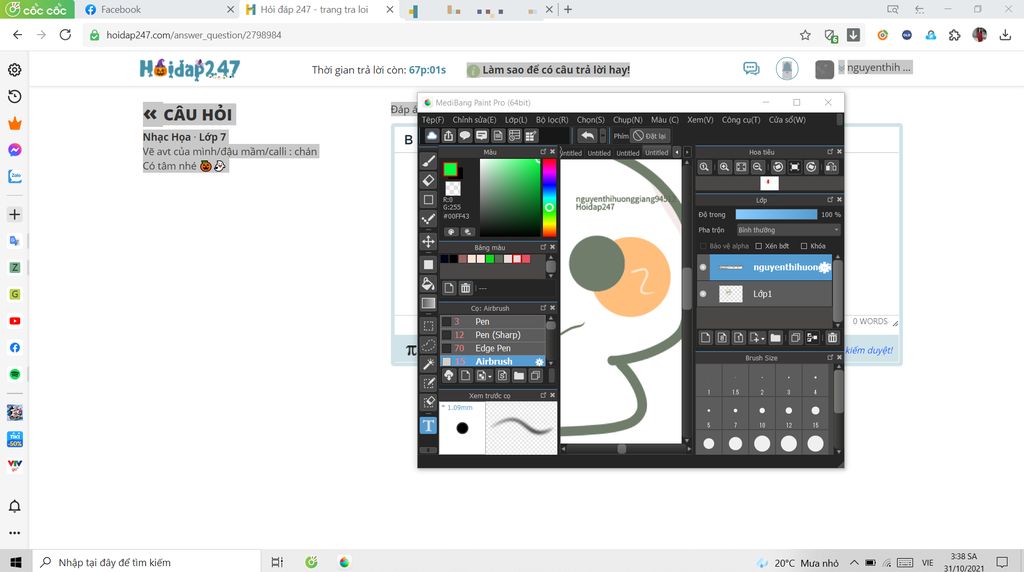1024x572 pixels.
Task: Toggle the Khóa lock checkbox
Action: [804, 246]
